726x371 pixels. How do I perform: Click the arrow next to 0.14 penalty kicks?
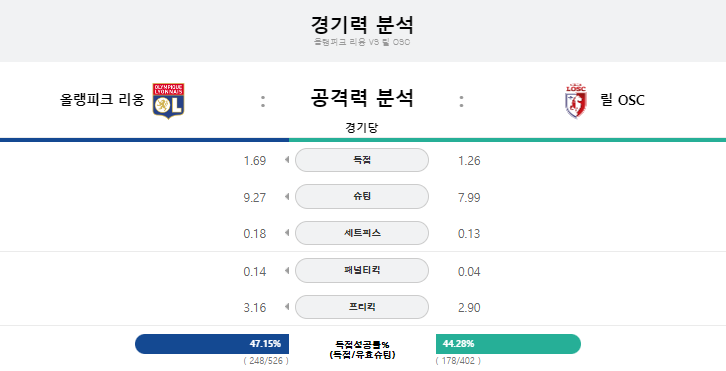click(287, 270)
